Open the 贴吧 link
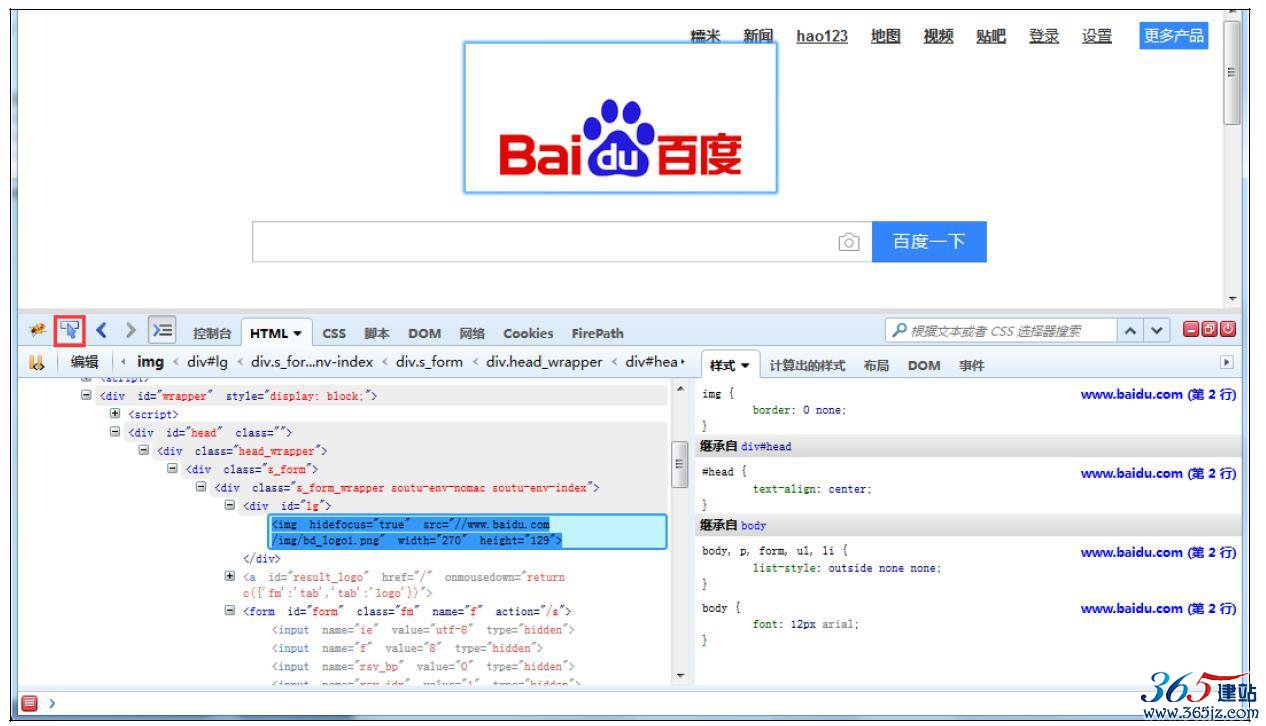The width and height of the screenshot is (1266, 726). coord(991,36)
